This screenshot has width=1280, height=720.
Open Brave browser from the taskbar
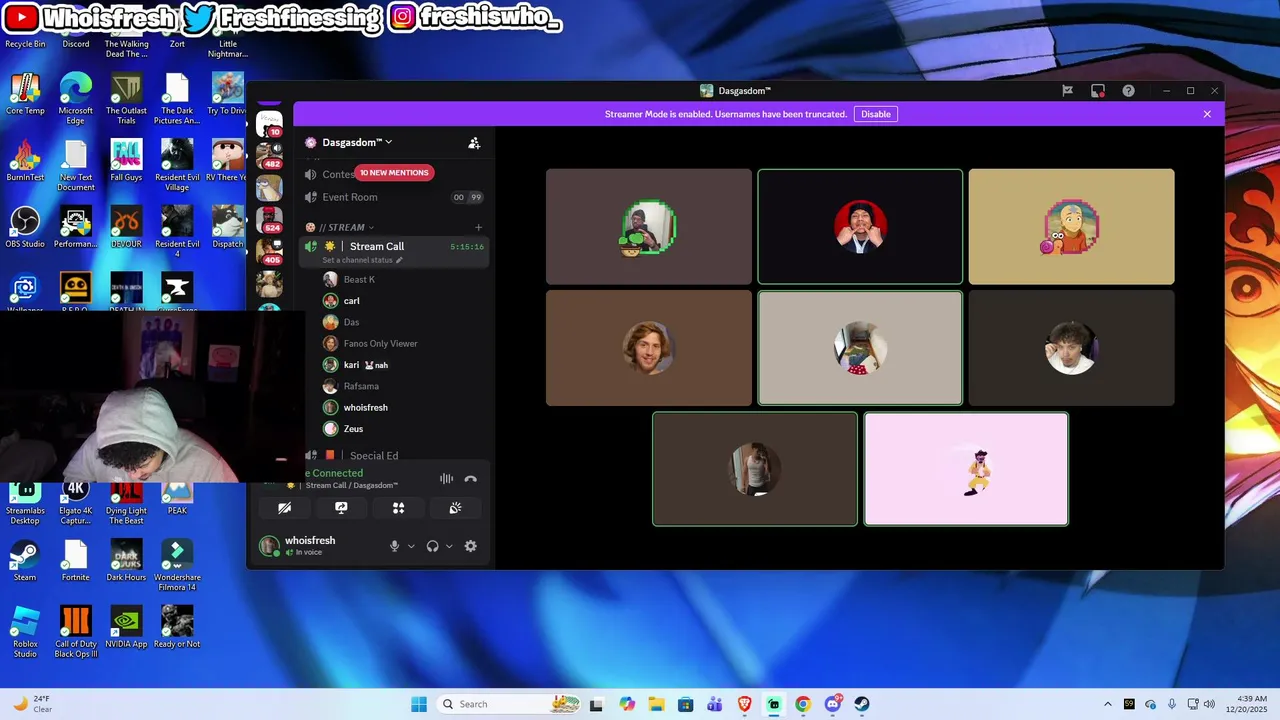pyautogui.click(x=744, y=704)
